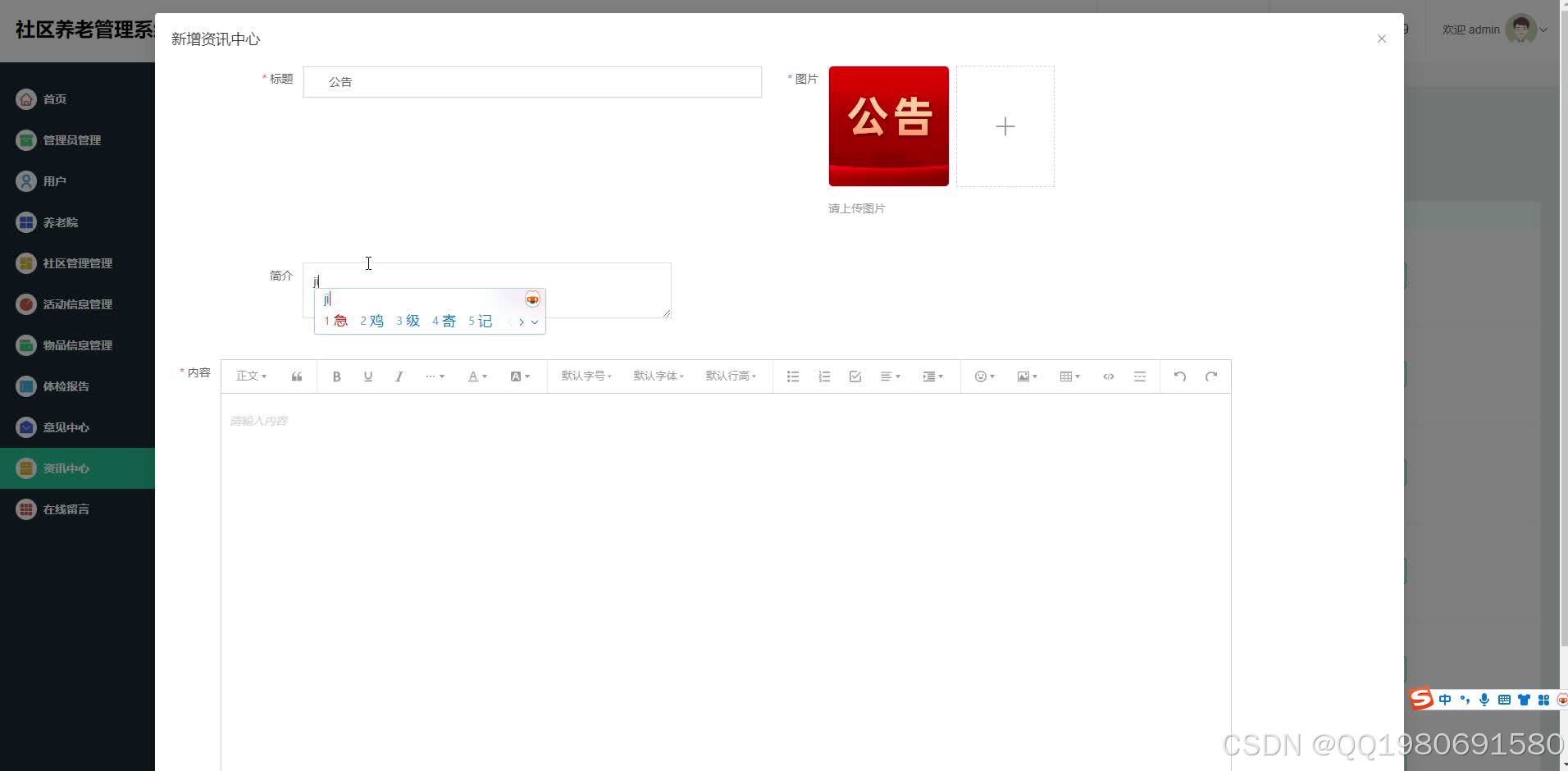Click the Sogou mascot icon in candidate box

pyautogui.click(x=532, y=299)
